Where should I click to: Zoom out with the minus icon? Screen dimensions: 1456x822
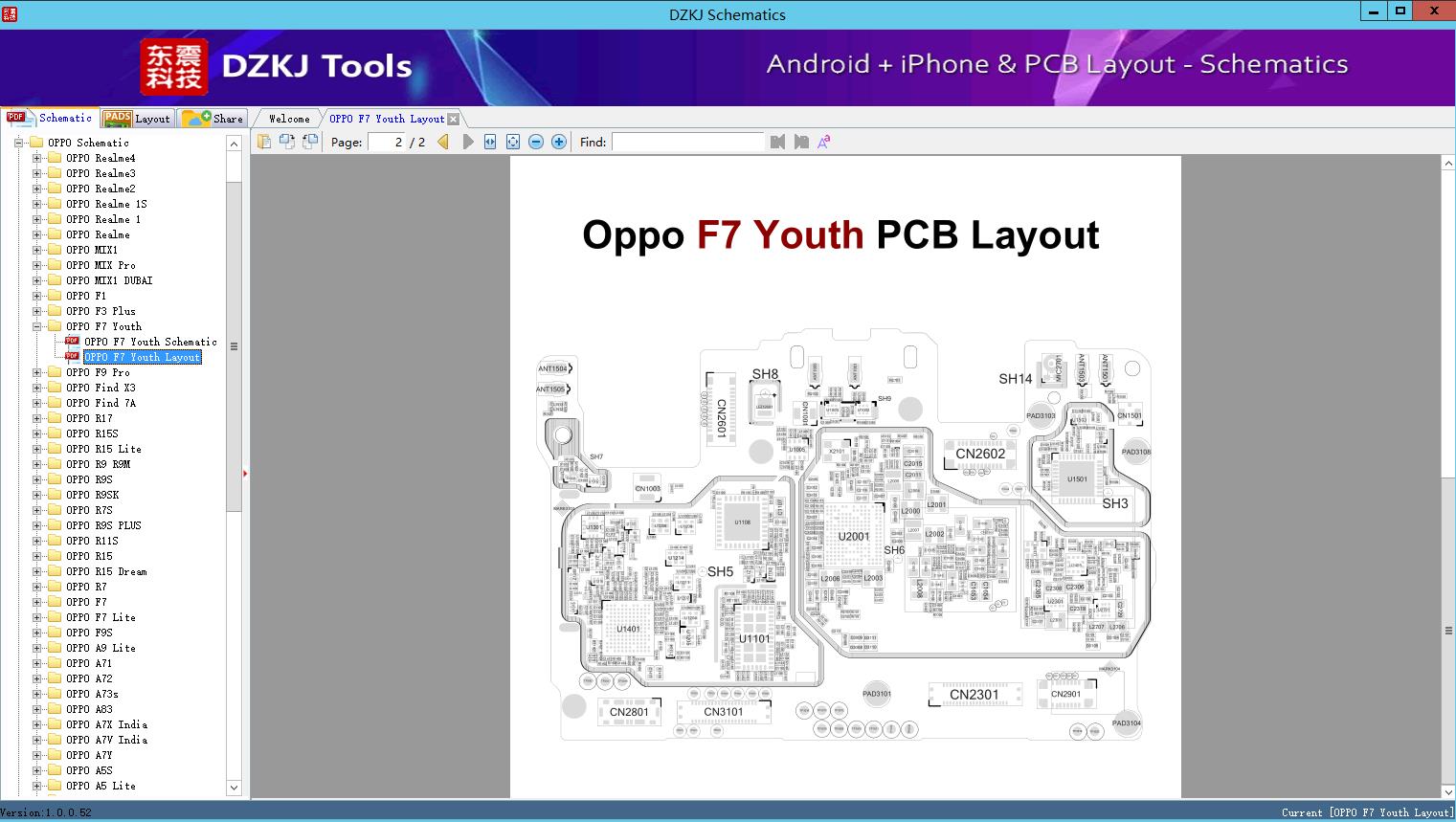536,142
